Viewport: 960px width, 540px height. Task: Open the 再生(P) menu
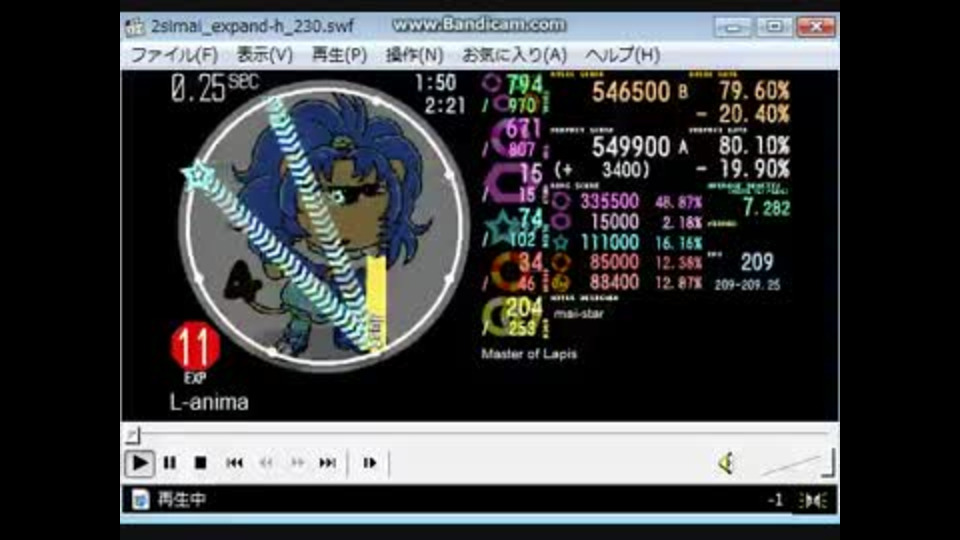click(339, 55)
